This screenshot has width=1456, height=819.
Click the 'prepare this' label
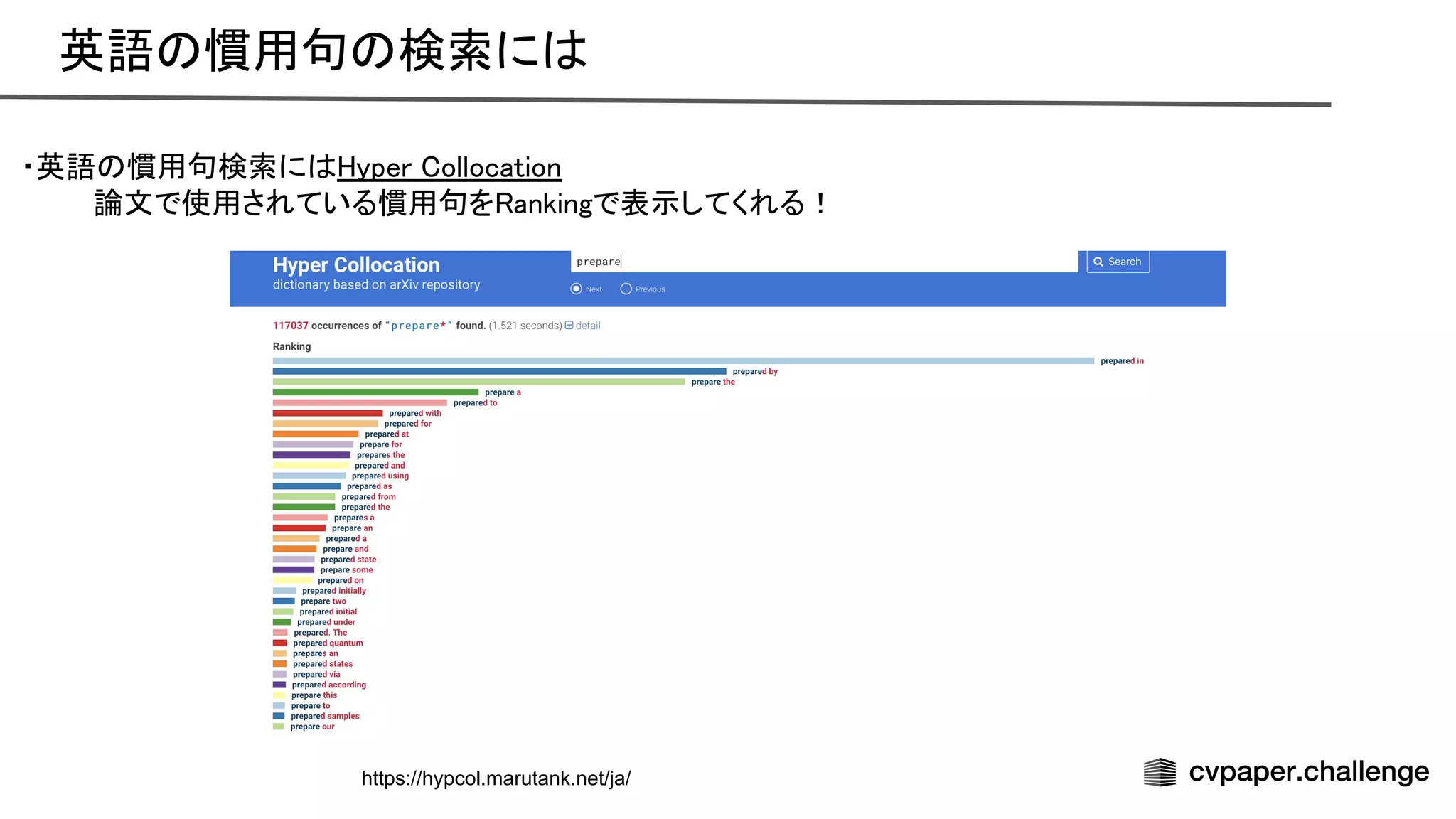point(314,695)
